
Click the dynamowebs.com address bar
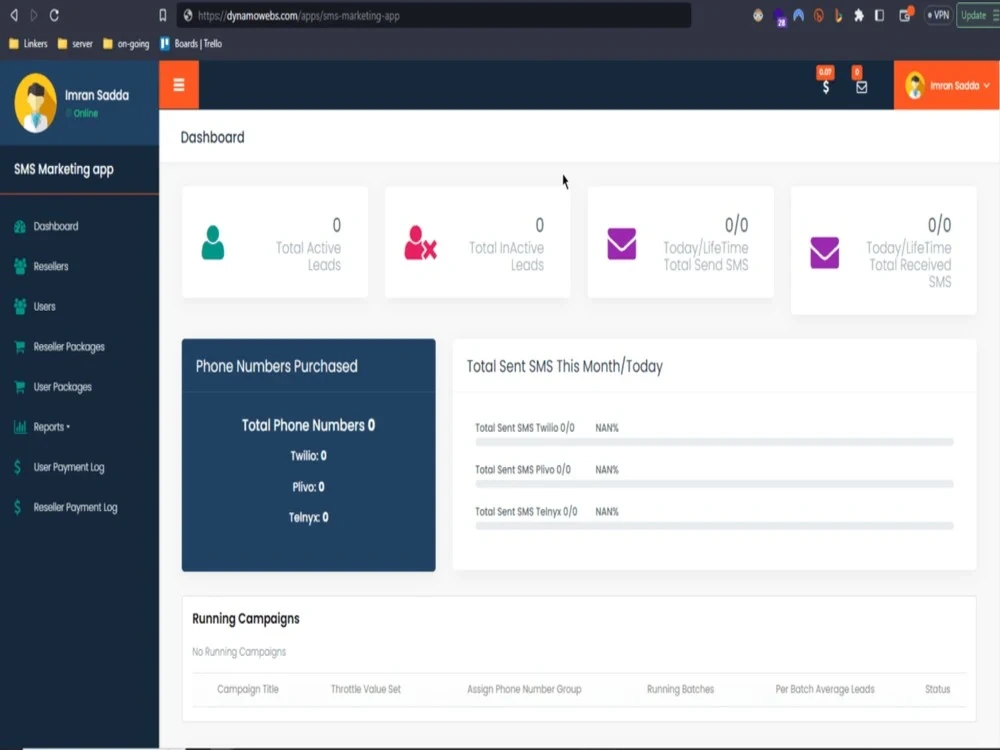434,15
